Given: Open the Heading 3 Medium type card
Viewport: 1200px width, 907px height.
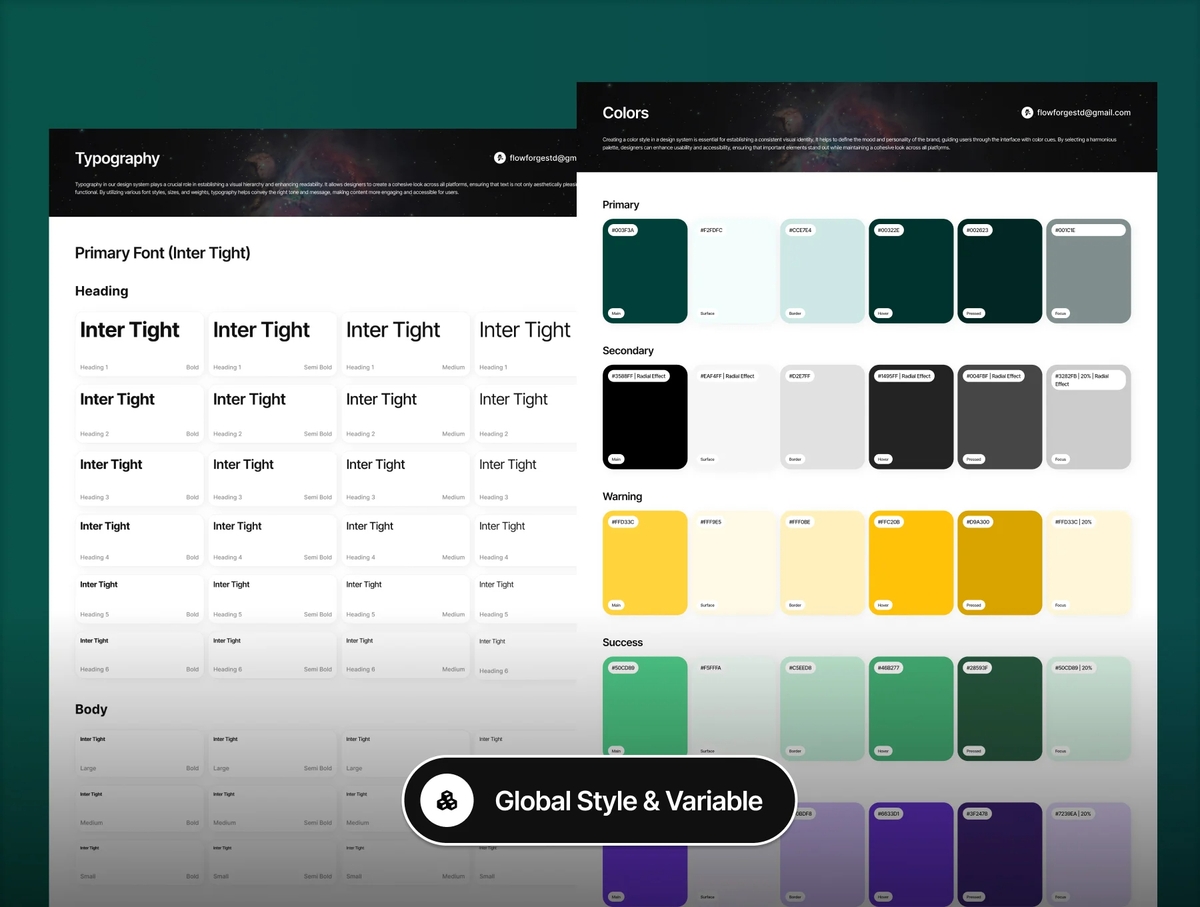Looking at the screenshot, I should (x=405, y=477).
